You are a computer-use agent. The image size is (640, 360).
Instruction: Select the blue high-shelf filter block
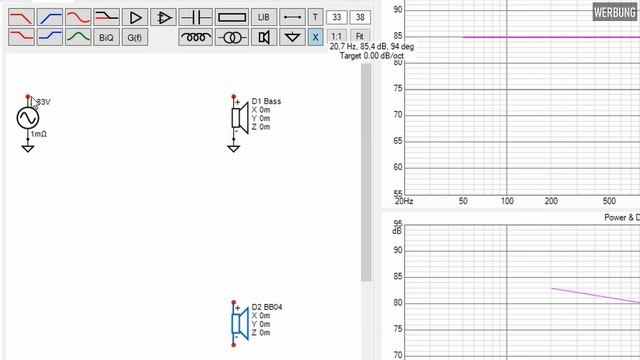50,37
